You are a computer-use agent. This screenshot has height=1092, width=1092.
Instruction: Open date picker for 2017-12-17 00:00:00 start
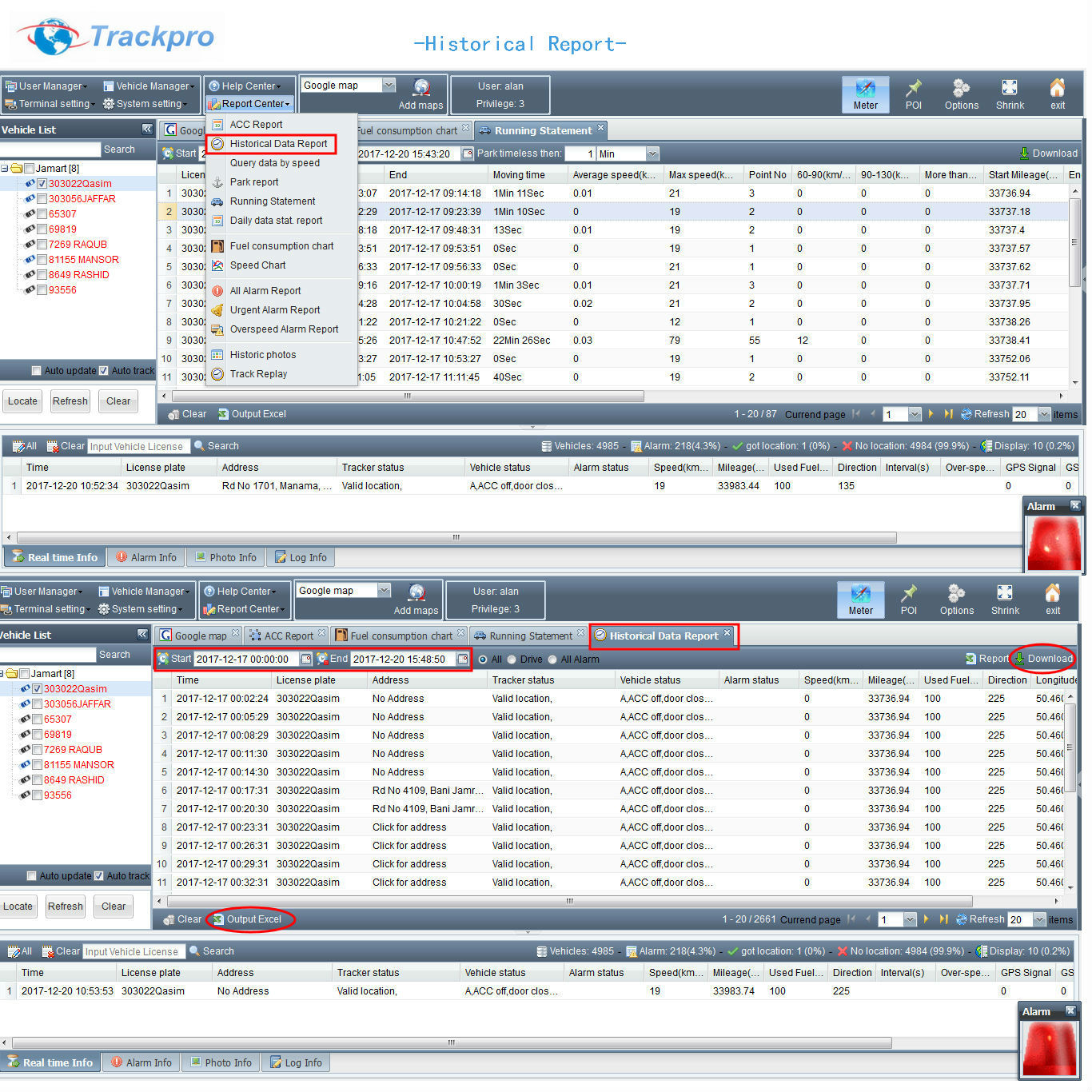(305, 660)
